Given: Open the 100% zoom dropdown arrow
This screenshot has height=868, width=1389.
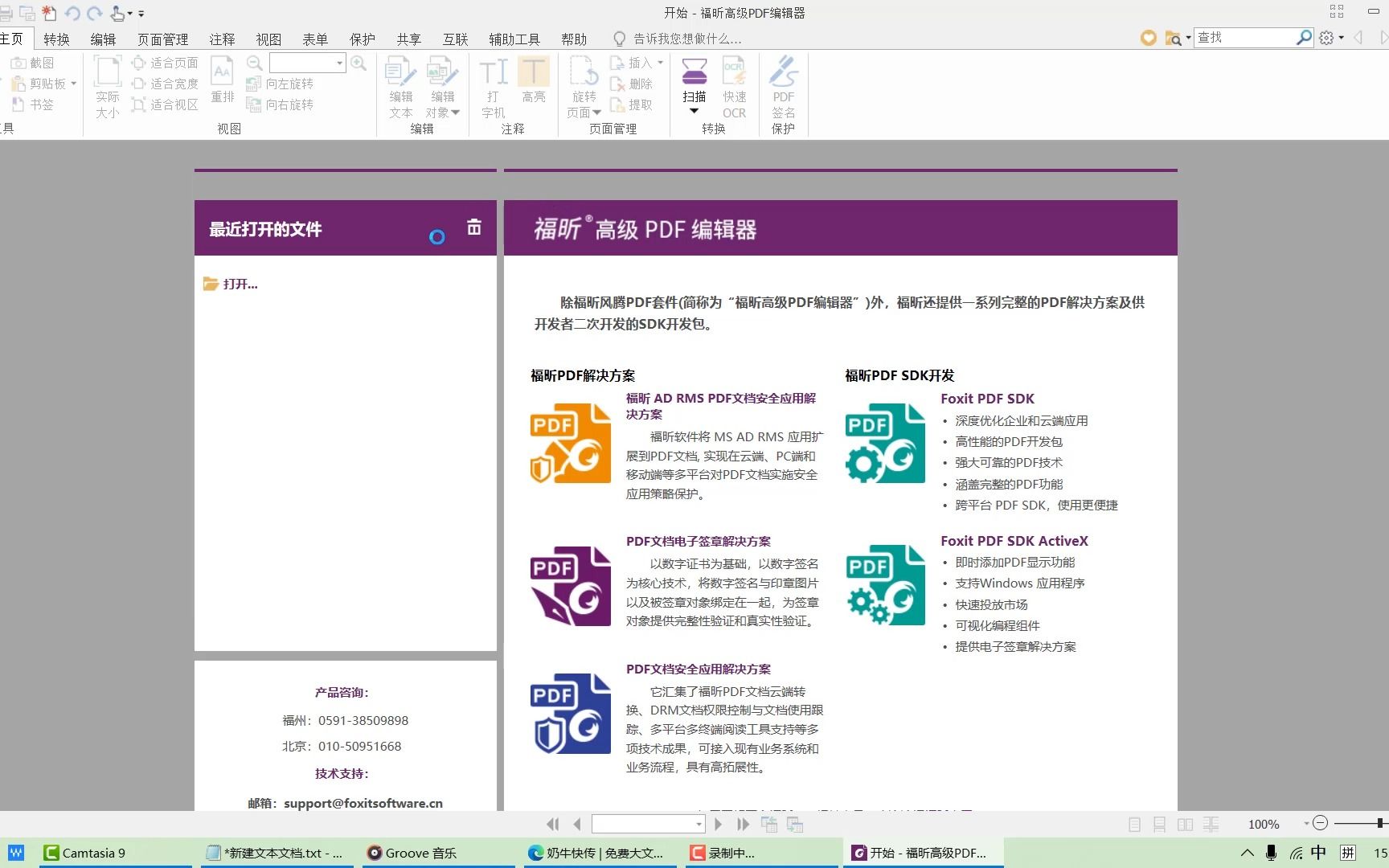Looking at the screenshot, I should click(x=1305, y=823).
